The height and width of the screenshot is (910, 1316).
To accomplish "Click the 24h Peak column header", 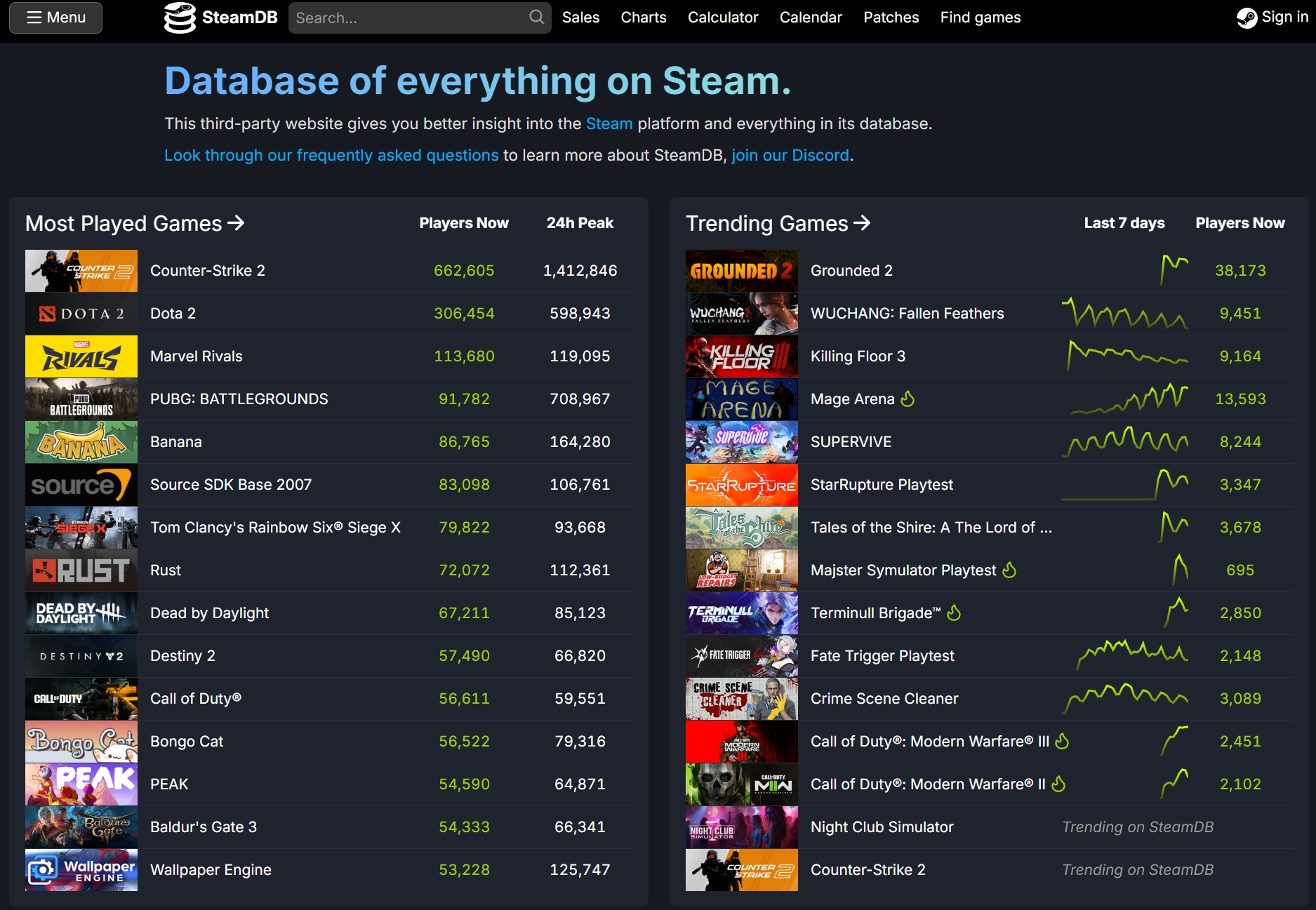I will coord(580,223).
